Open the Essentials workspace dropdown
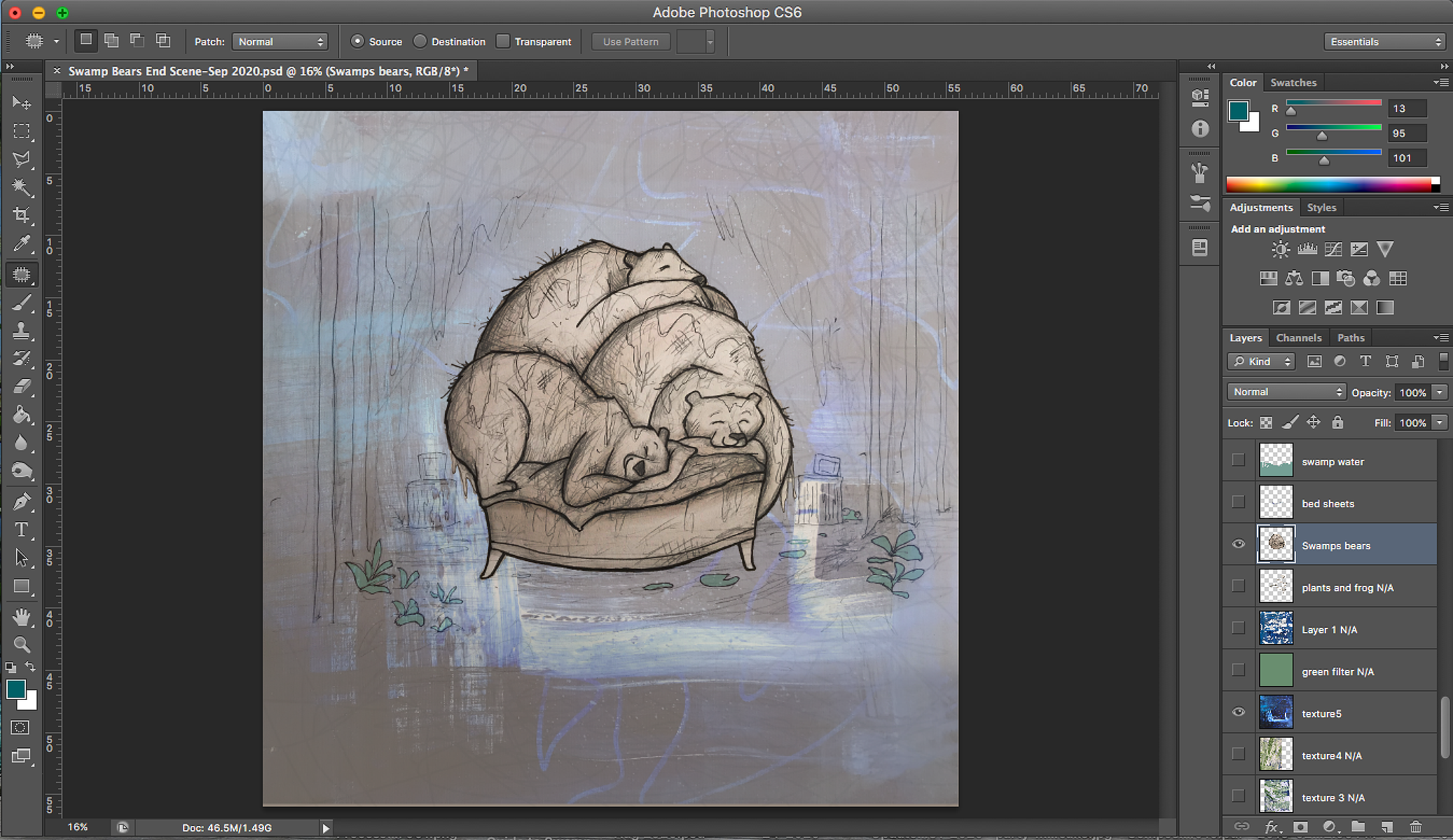This screenshot has width=1453, height=840. (1384, 41)
